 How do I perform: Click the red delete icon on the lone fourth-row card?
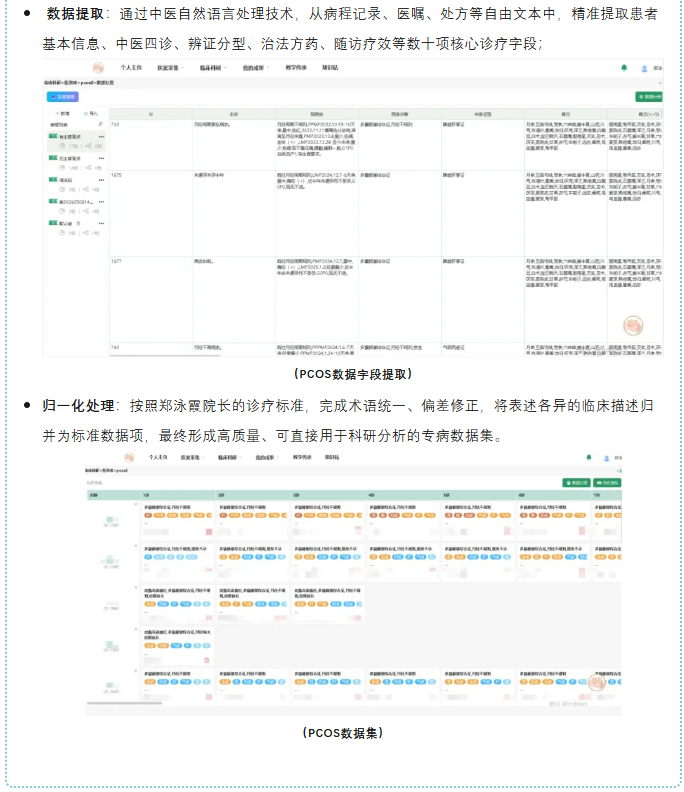(x=207, y=660)
